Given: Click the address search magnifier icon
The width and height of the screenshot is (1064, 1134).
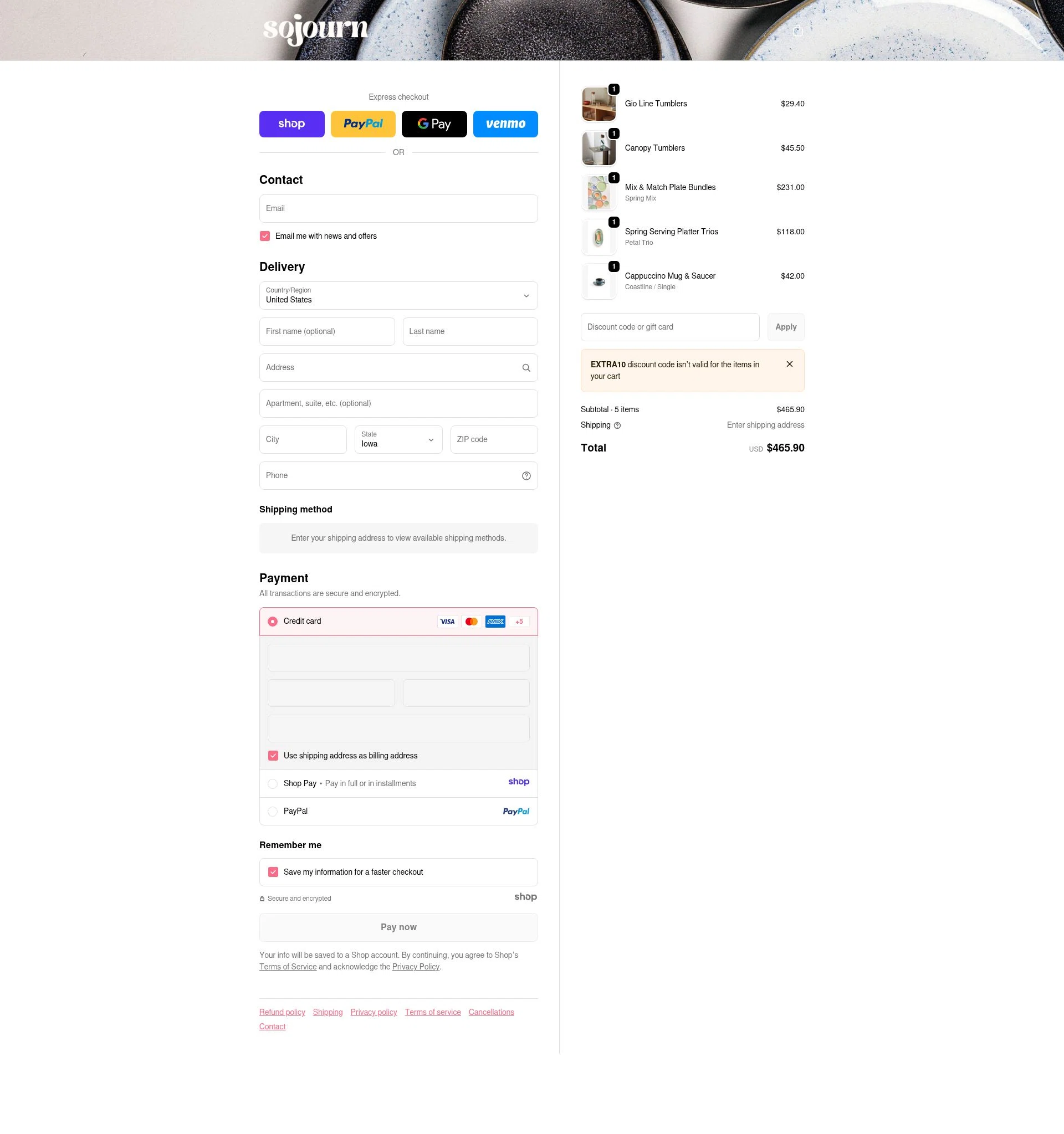Looking at the screenshot, I should tap(526, 368).
